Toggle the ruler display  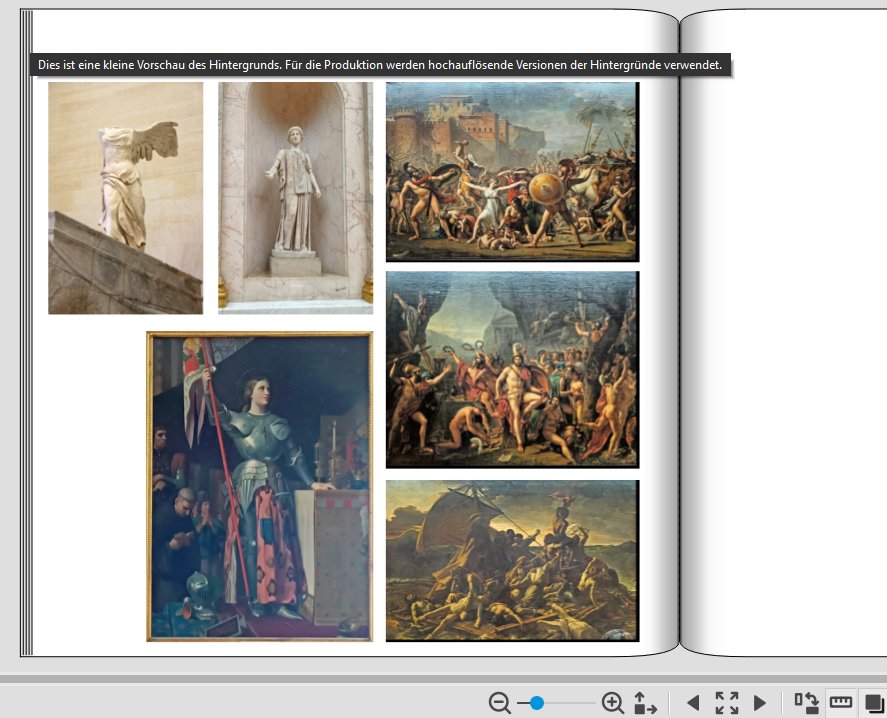point(841,703)
